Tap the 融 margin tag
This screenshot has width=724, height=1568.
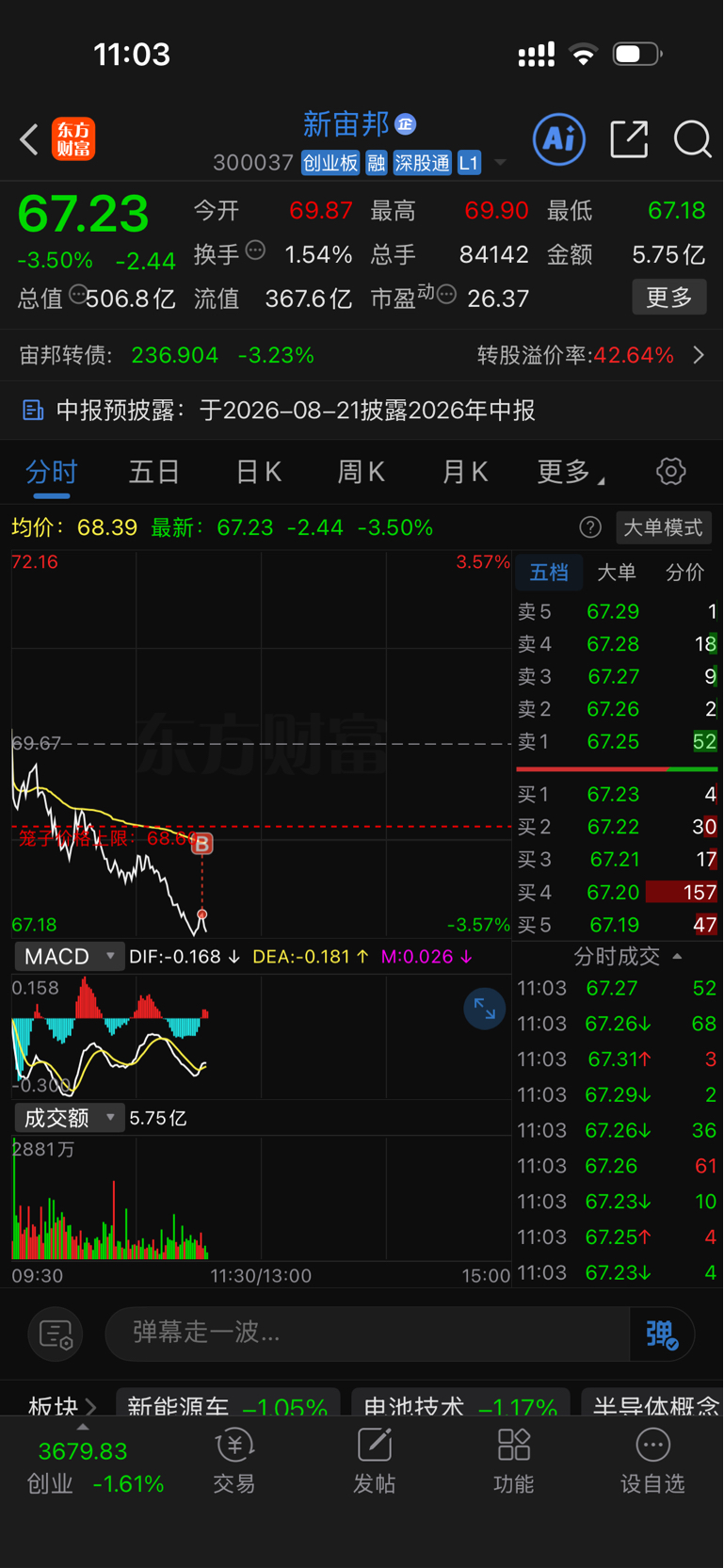click(x=376, y=163)
